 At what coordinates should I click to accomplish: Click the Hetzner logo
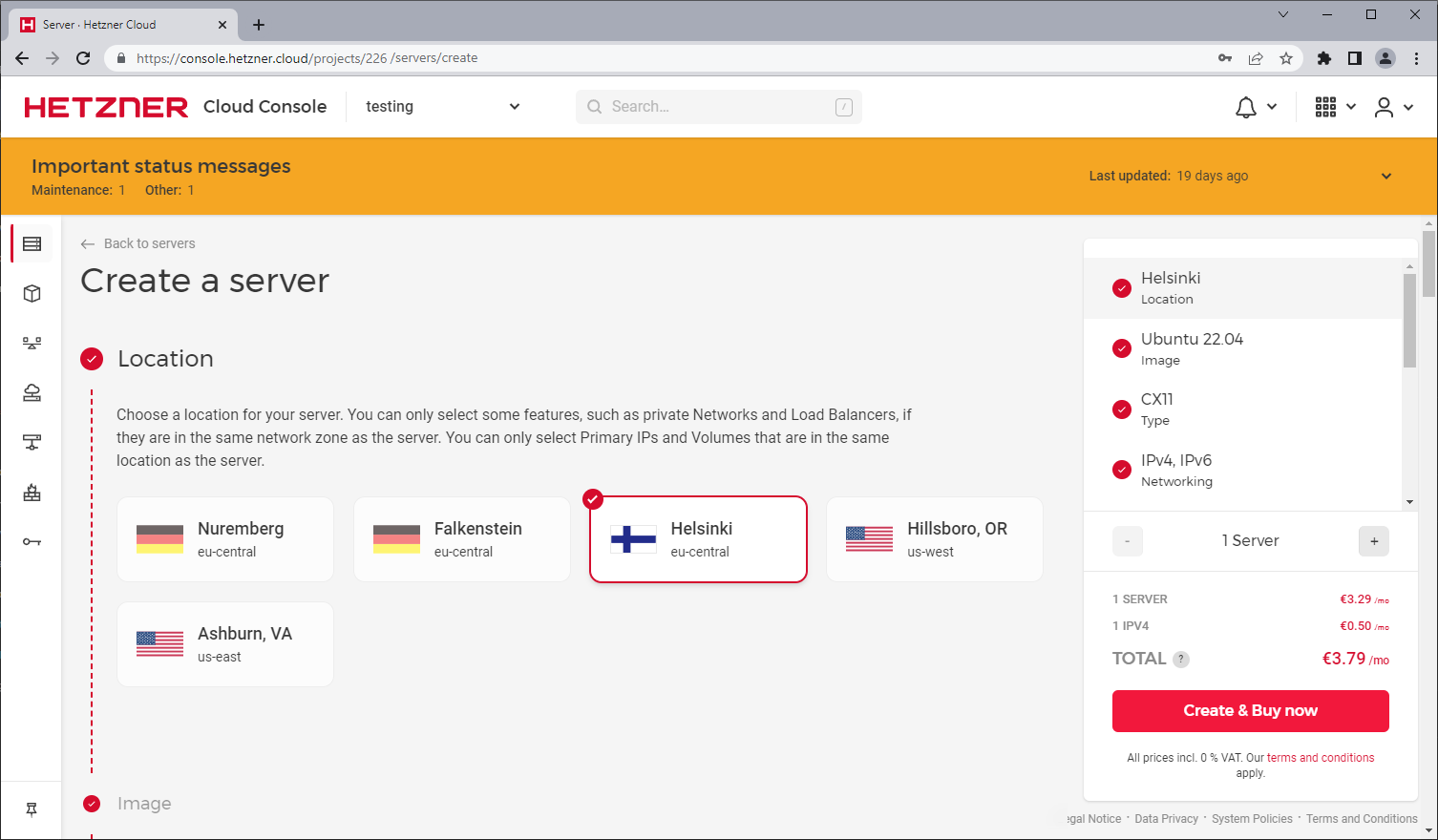tap(106, 107)
